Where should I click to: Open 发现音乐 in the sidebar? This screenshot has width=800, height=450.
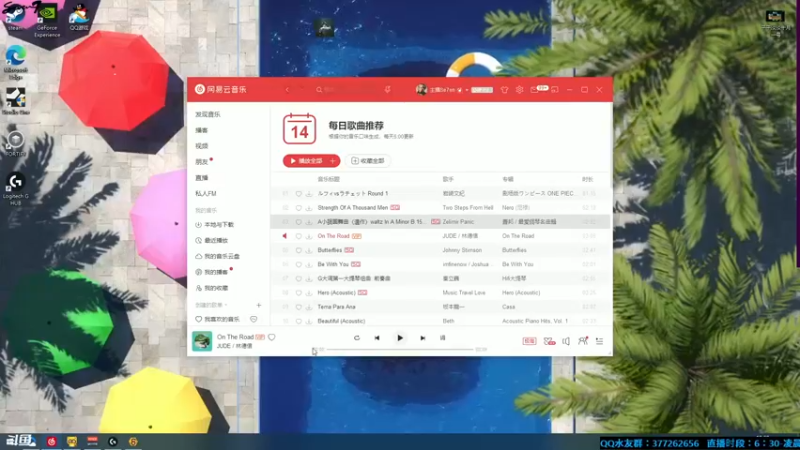pyautogui.click(x=208, y=114)
